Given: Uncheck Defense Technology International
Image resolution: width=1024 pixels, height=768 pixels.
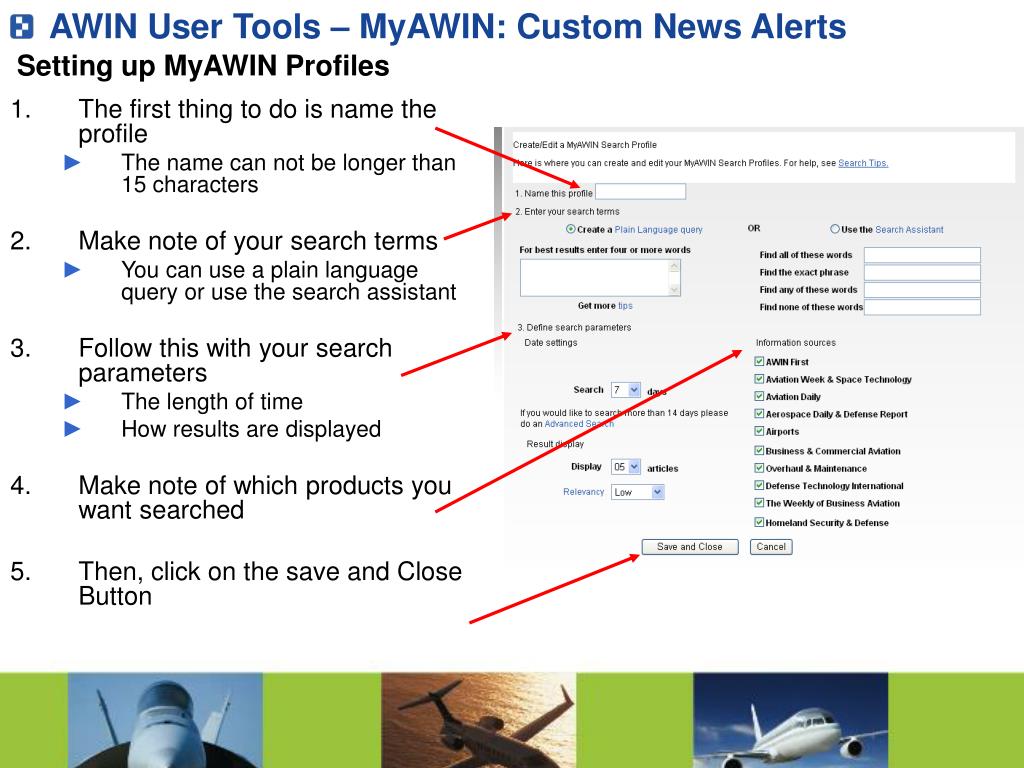Looking at the screenshot, I should (759, 485).
